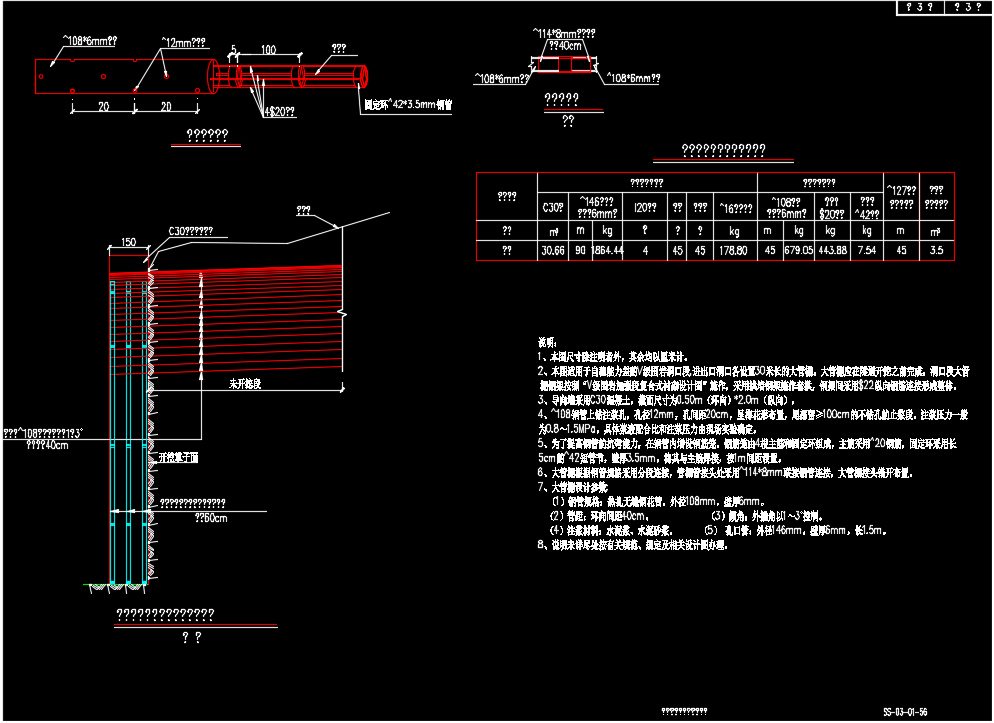Click the drawing number SS-03-01-56
Screen dimensions: 994x723
pos(905,712)
